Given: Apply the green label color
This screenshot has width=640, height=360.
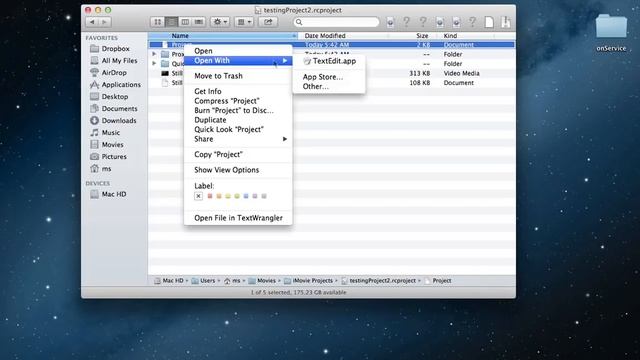Looking at the screenshot, I should [x=237, y=196].
